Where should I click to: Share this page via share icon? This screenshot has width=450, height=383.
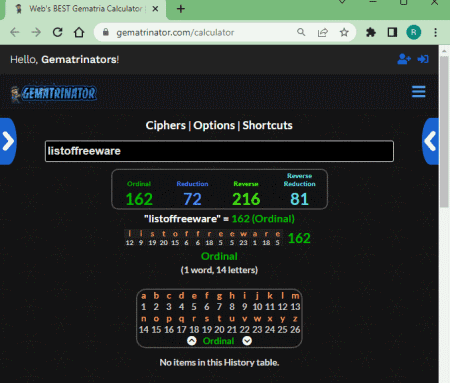(323, 32)
